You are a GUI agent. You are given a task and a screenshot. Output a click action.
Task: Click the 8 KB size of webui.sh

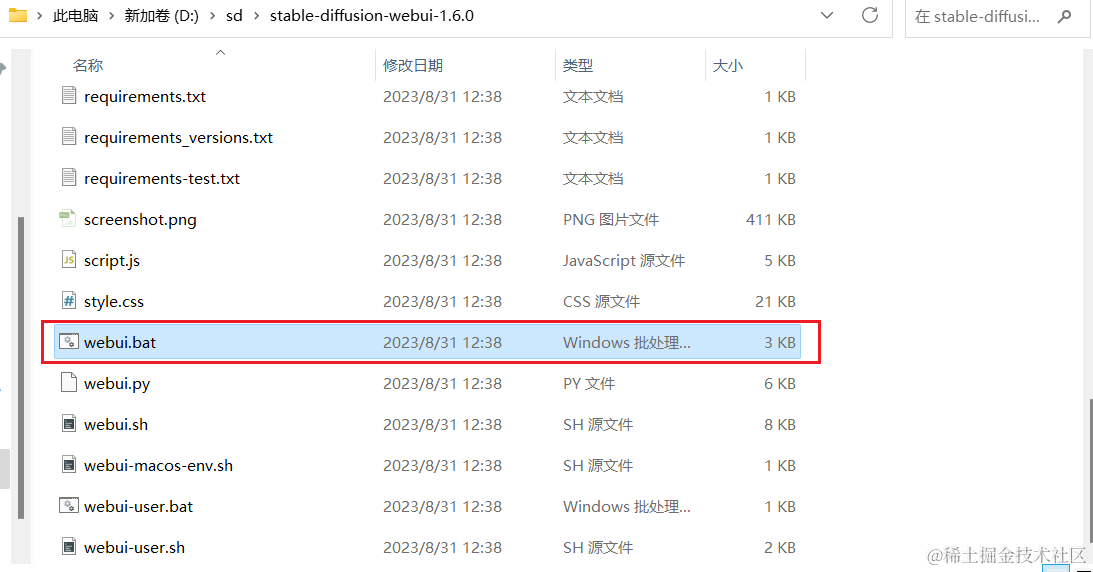click(x=780, y=424)
